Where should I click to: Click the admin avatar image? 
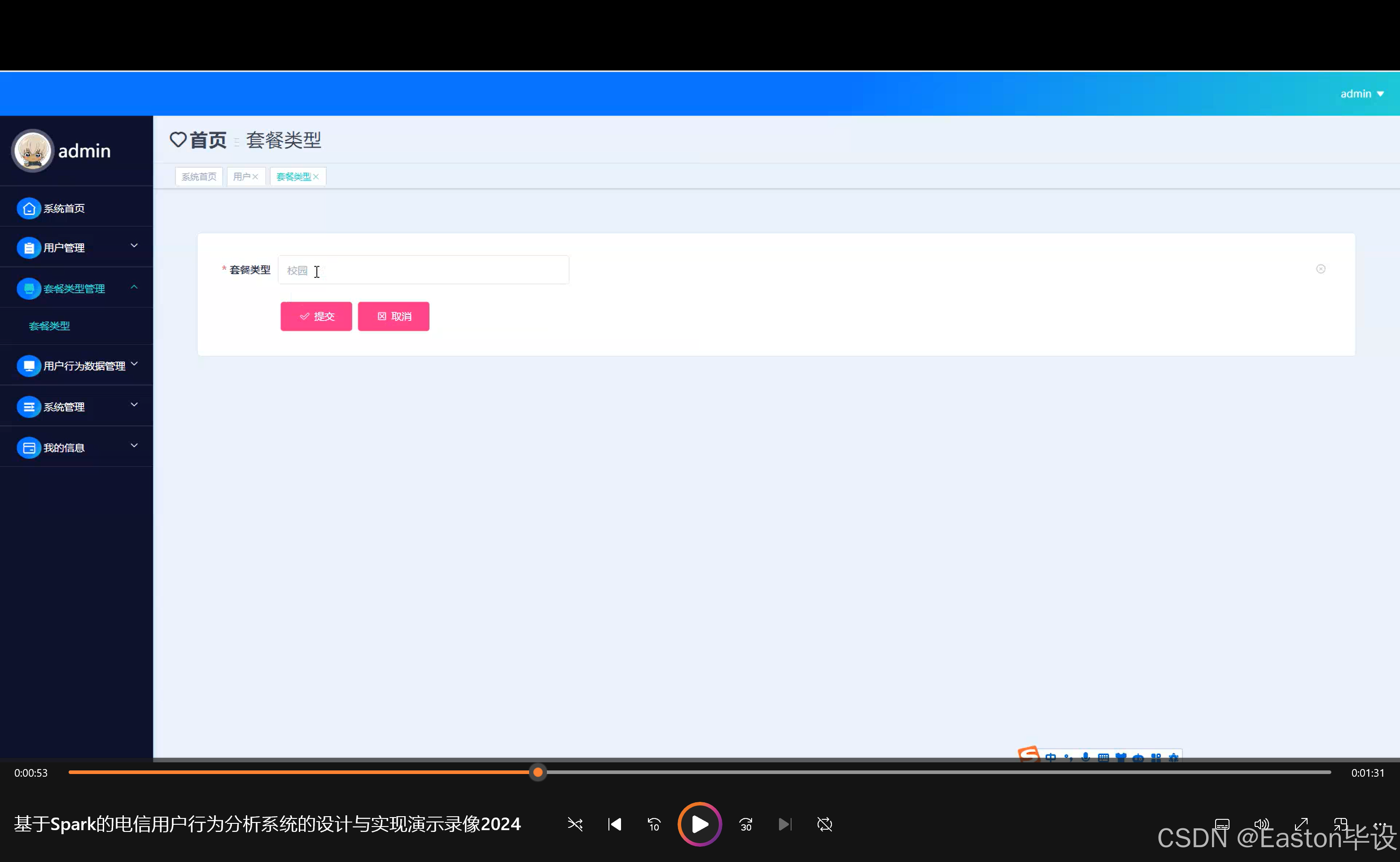pos(32,150)
